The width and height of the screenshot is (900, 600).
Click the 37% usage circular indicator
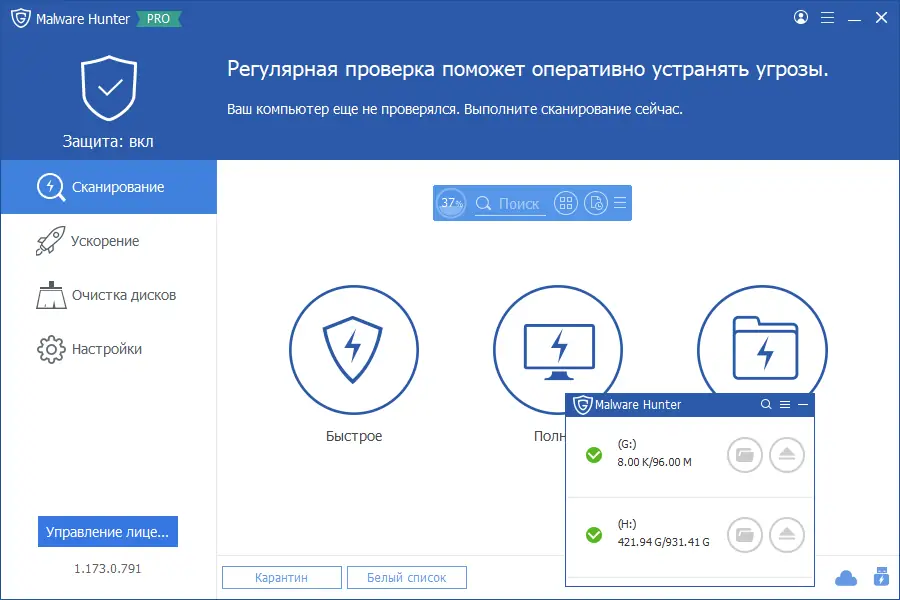[x=451, y=203]
